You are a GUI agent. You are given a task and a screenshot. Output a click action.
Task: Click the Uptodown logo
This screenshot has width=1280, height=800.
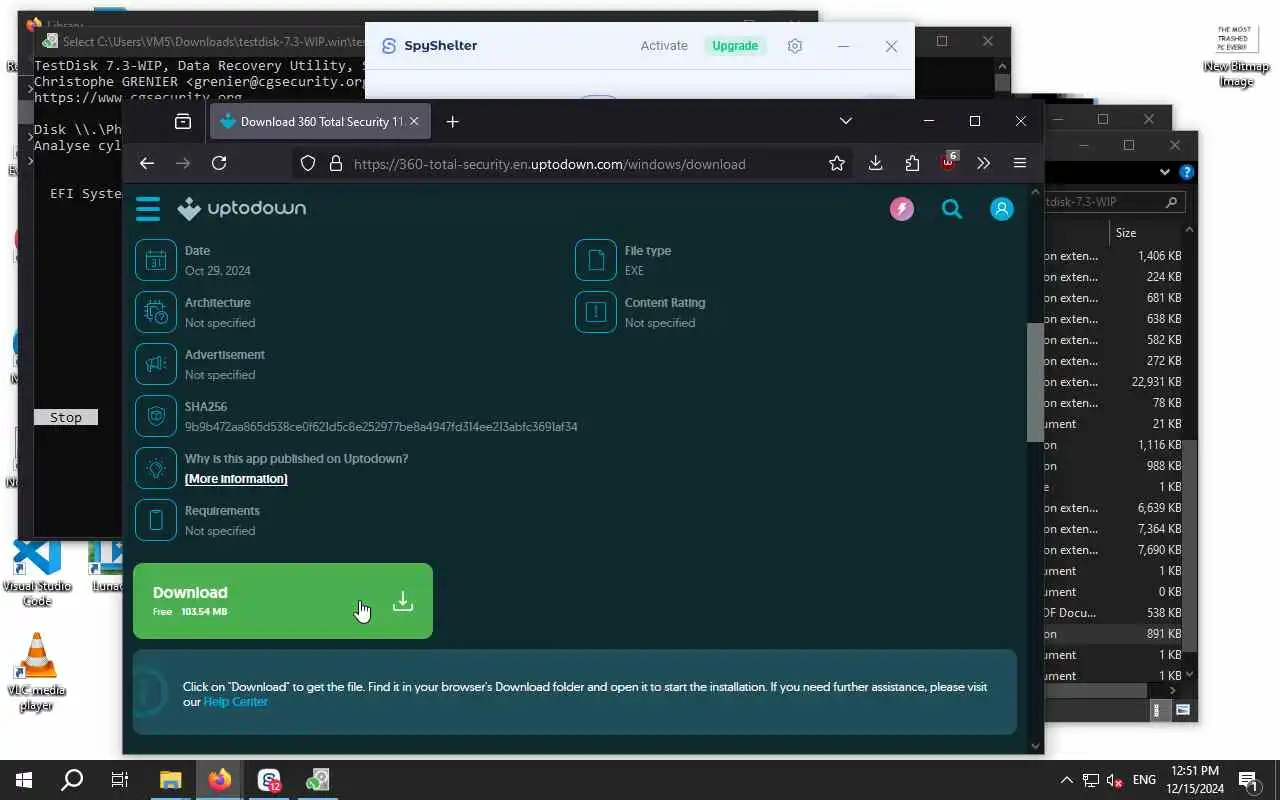[242, 208]
